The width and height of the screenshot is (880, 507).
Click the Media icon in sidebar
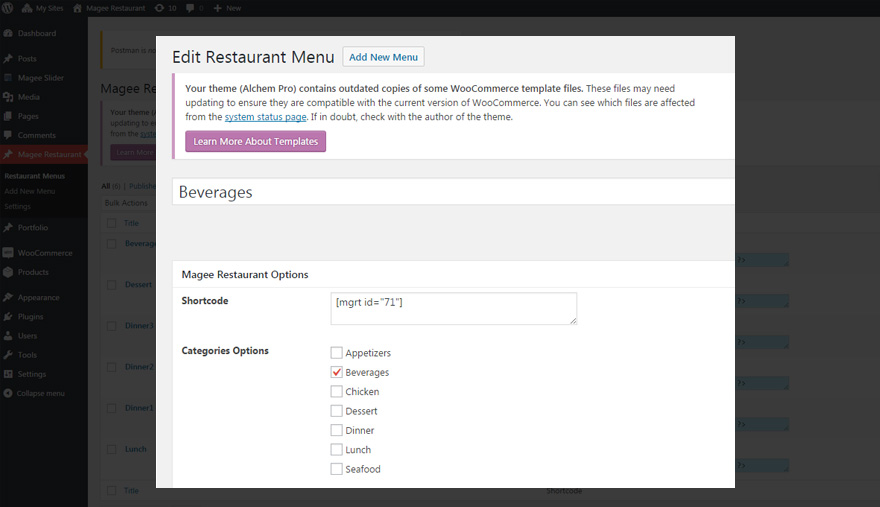(x=8, y=97)
